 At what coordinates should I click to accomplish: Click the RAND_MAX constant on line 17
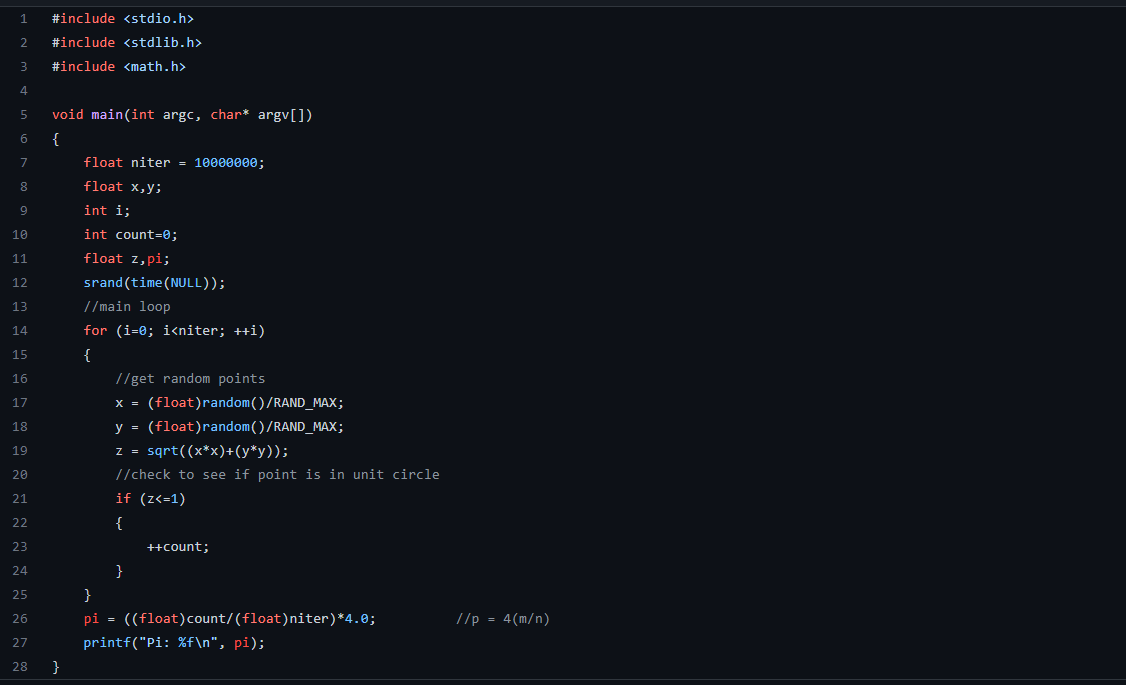pos(305,402)
